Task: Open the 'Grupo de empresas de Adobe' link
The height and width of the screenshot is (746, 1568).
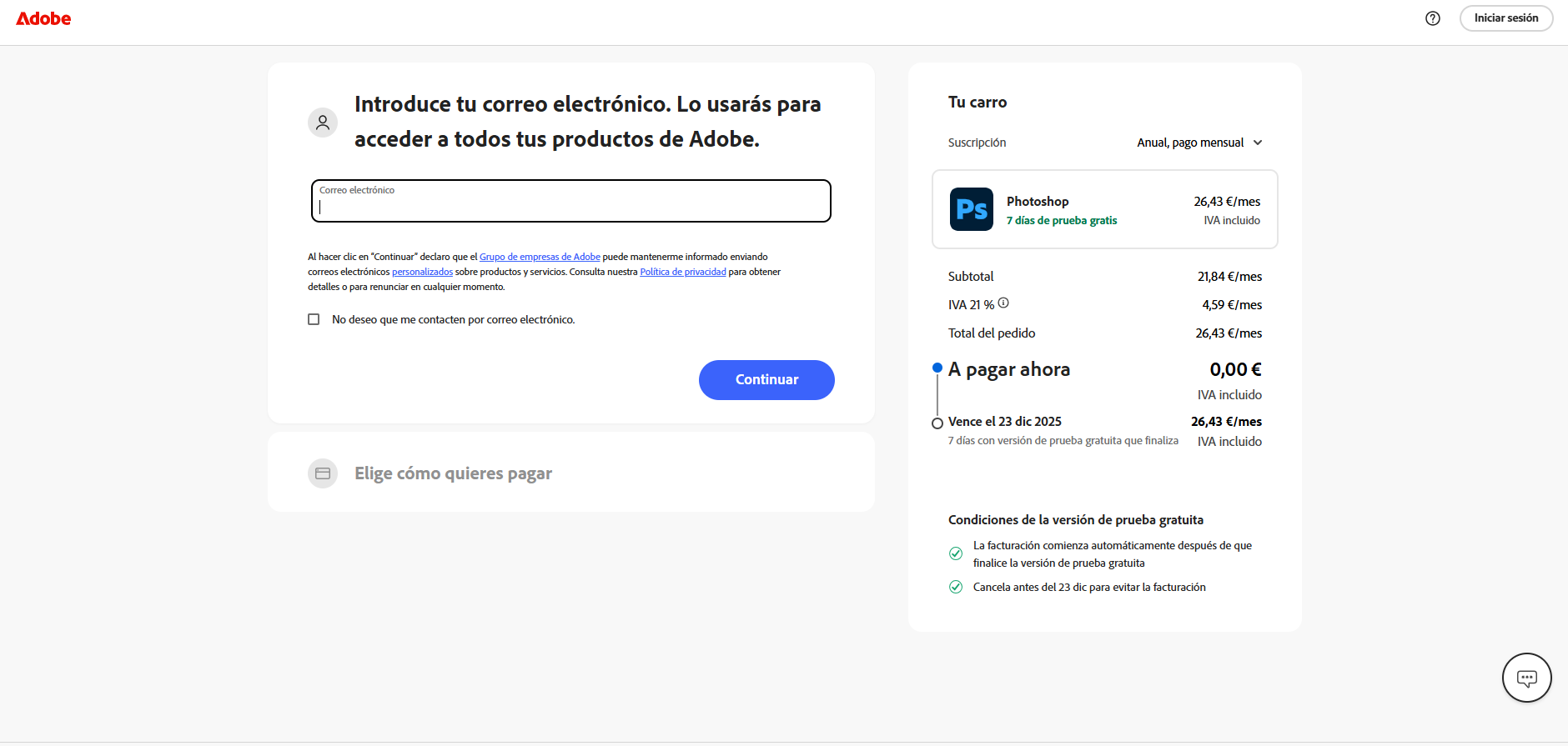Action: [x=540, y=257]
